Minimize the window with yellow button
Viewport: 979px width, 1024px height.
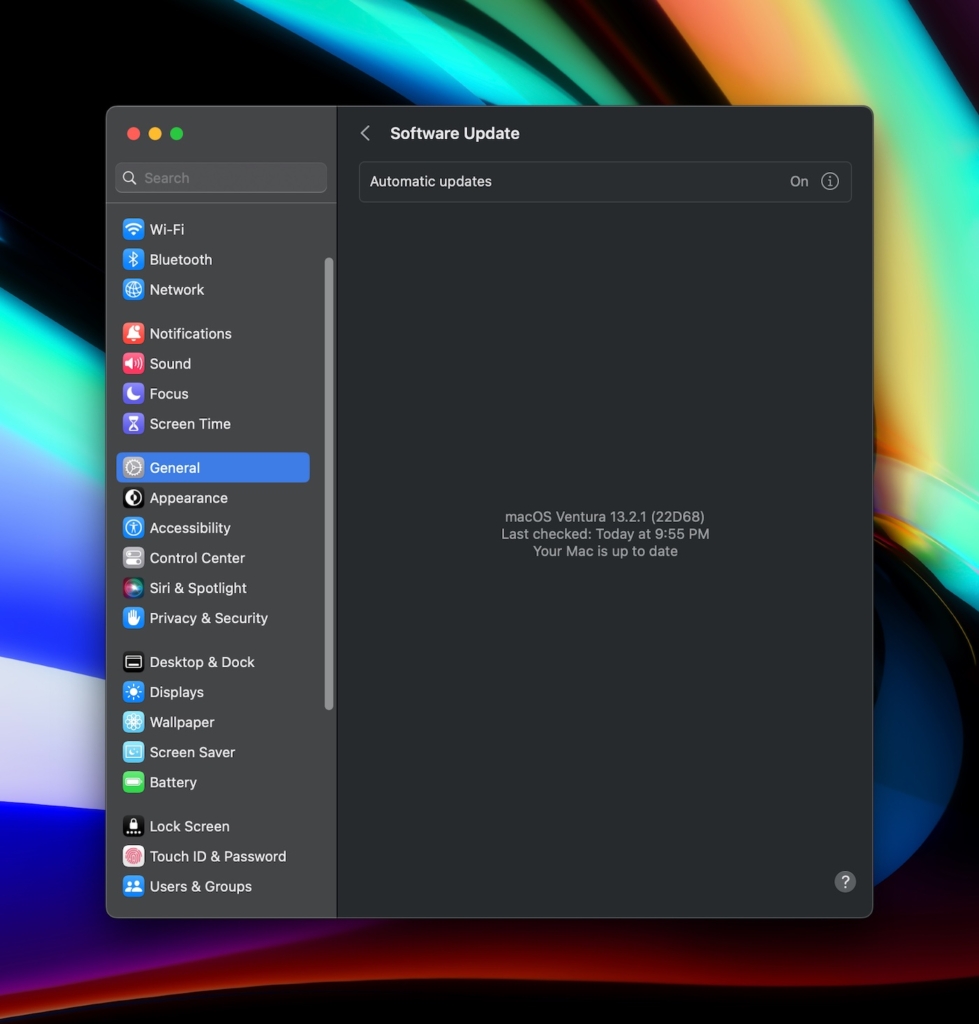(x=155, y=134)
